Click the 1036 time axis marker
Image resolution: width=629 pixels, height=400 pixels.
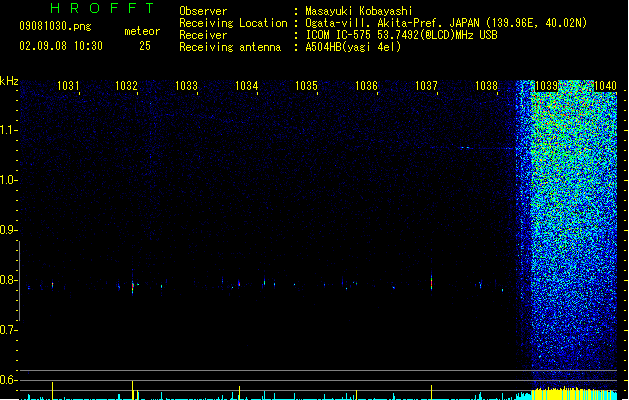[367, 86]
